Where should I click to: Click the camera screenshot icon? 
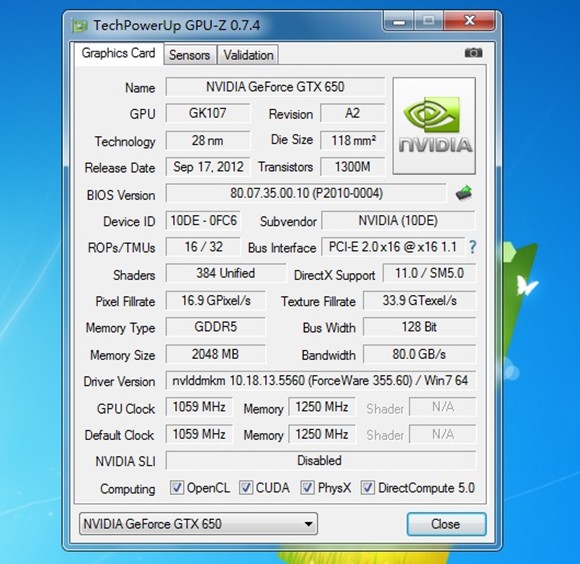473,53
